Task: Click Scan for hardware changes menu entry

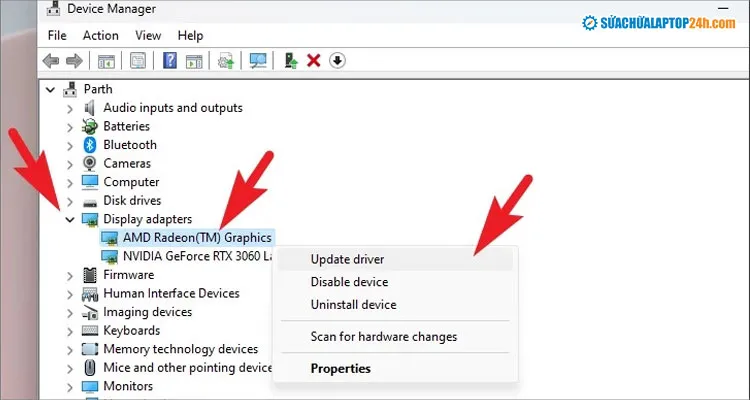Action: 383,337
